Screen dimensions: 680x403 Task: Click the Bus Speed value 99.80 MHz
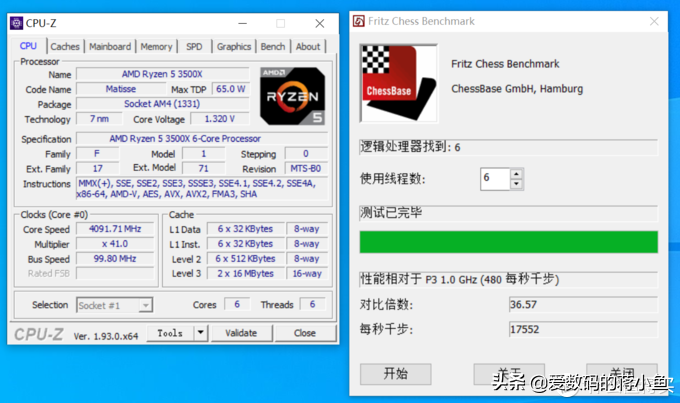115,259
